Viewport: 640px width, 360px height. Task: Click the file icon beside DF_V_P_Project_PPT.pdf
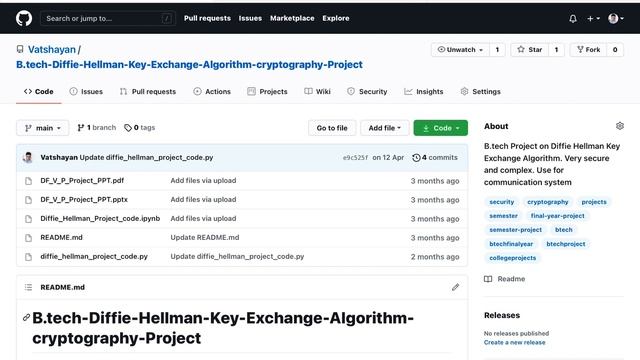(x=28, y=181)
